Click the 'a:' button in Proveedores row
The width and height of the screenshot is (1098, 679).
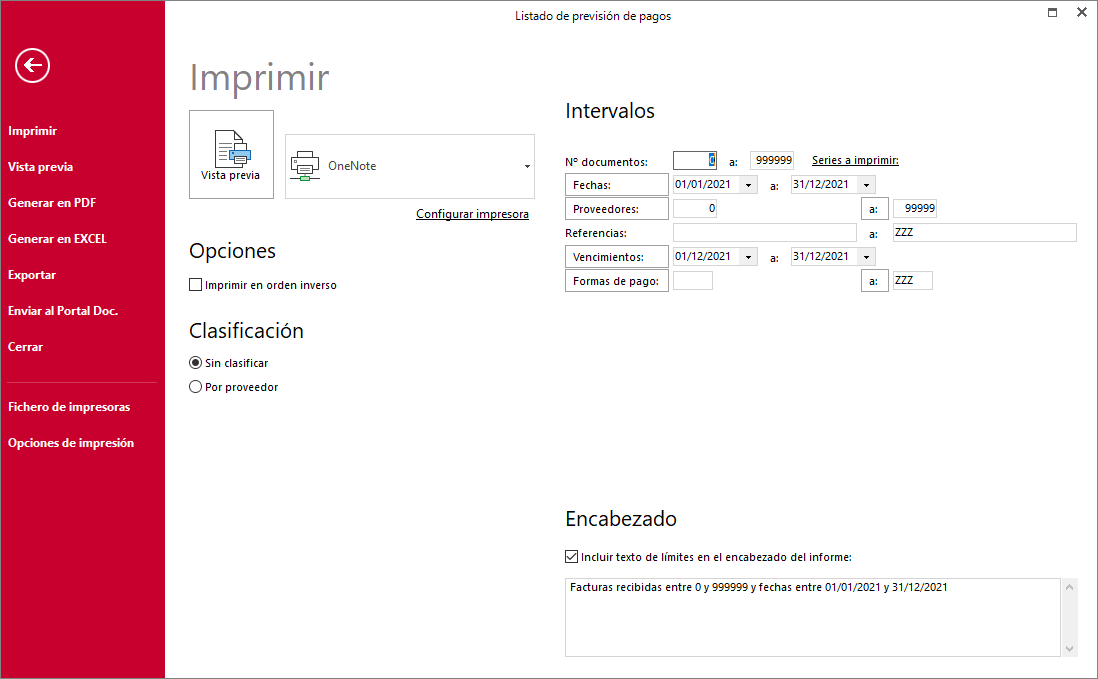[875, 209]
